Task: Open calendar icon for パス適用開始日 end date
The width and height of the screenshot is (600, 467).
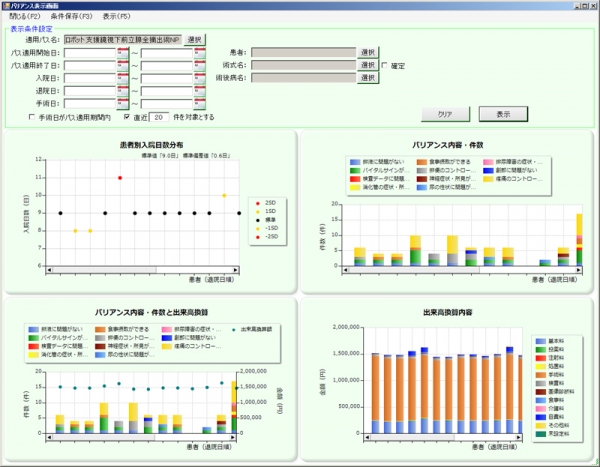Action: 199,52
